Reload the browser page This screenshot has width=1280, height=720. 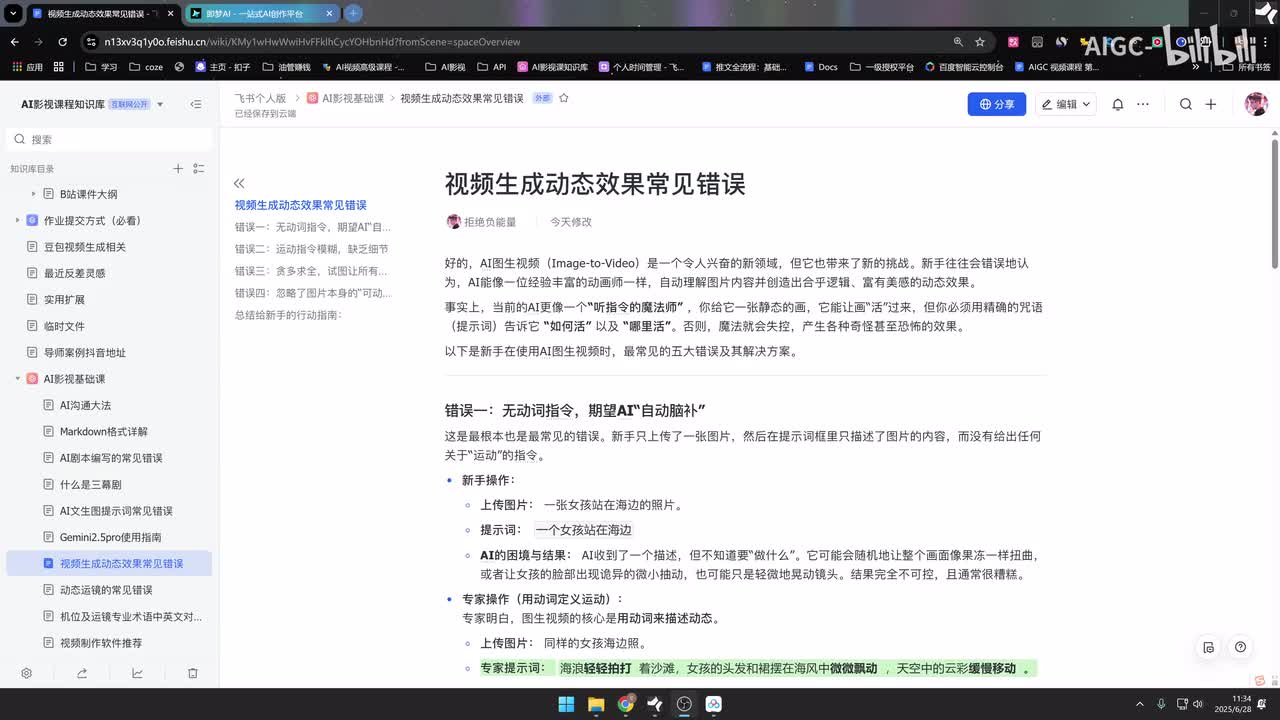[62, 42]
